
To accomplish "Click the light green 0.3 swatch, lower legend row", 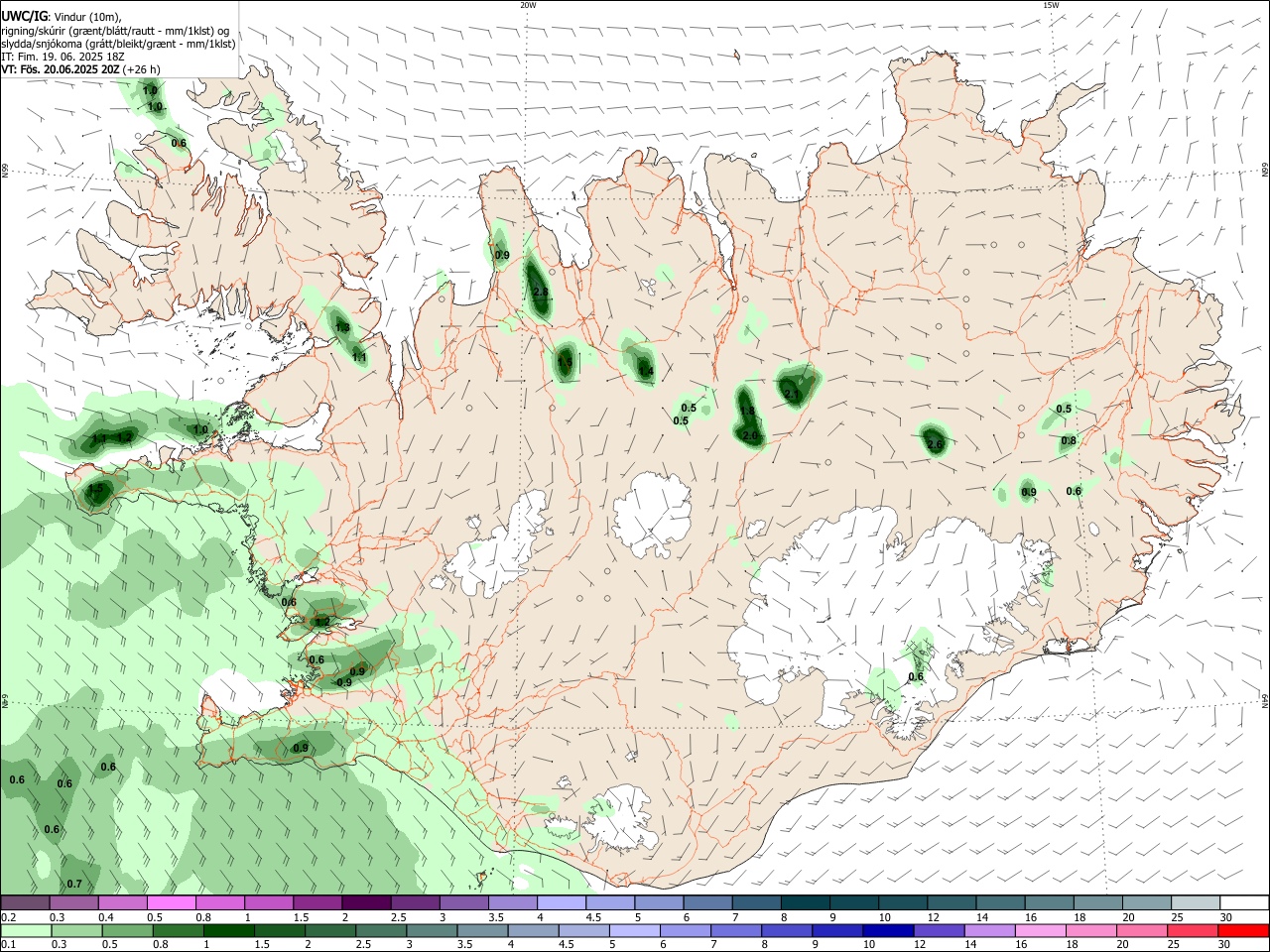I will click(76, 930).
